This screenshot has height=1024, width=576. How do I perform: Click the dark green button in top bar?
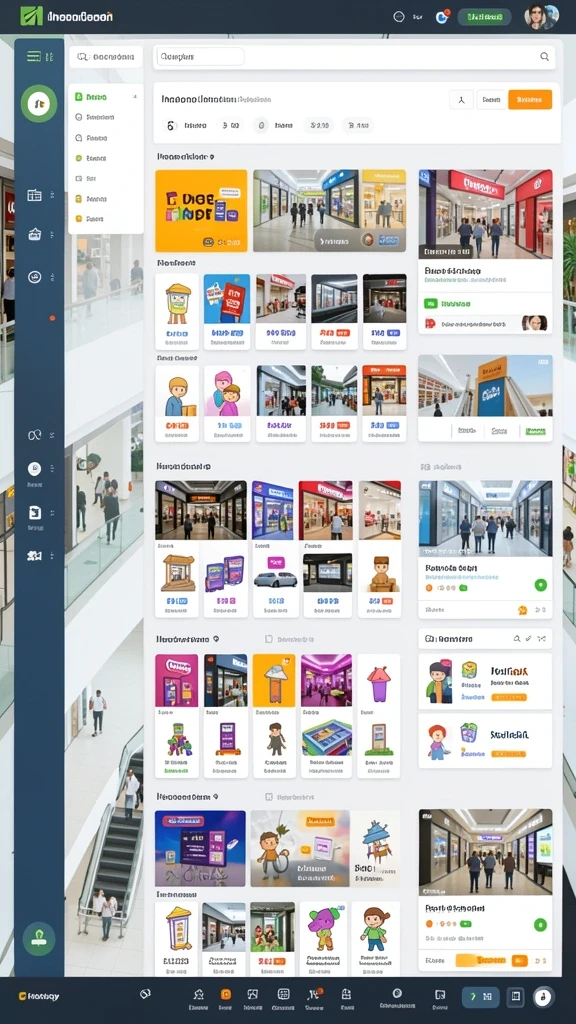(x=484, y=17)
